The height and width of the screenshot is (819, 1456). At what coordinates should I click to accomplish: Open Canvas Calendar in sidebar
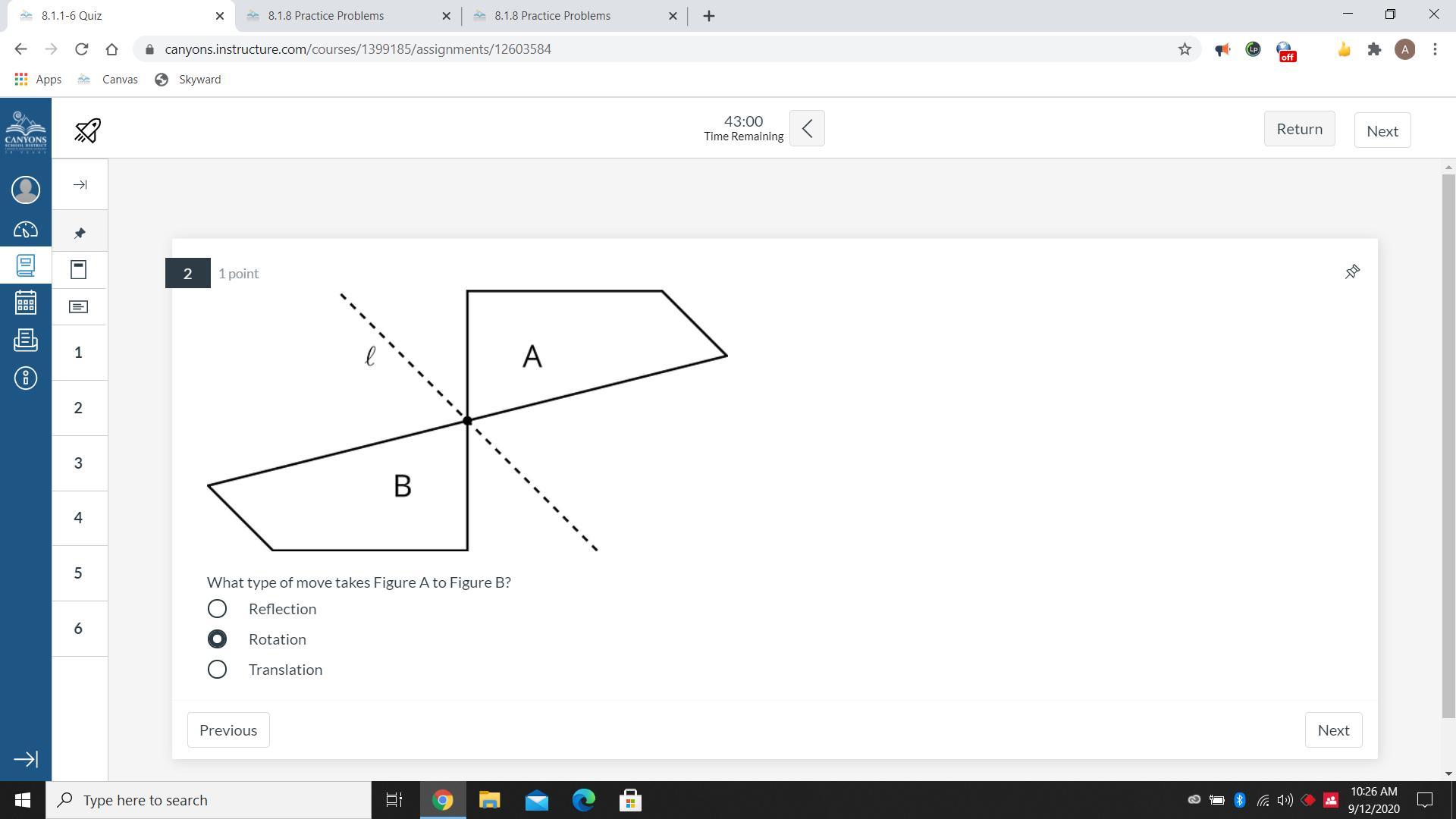click(x=25, y=303)
